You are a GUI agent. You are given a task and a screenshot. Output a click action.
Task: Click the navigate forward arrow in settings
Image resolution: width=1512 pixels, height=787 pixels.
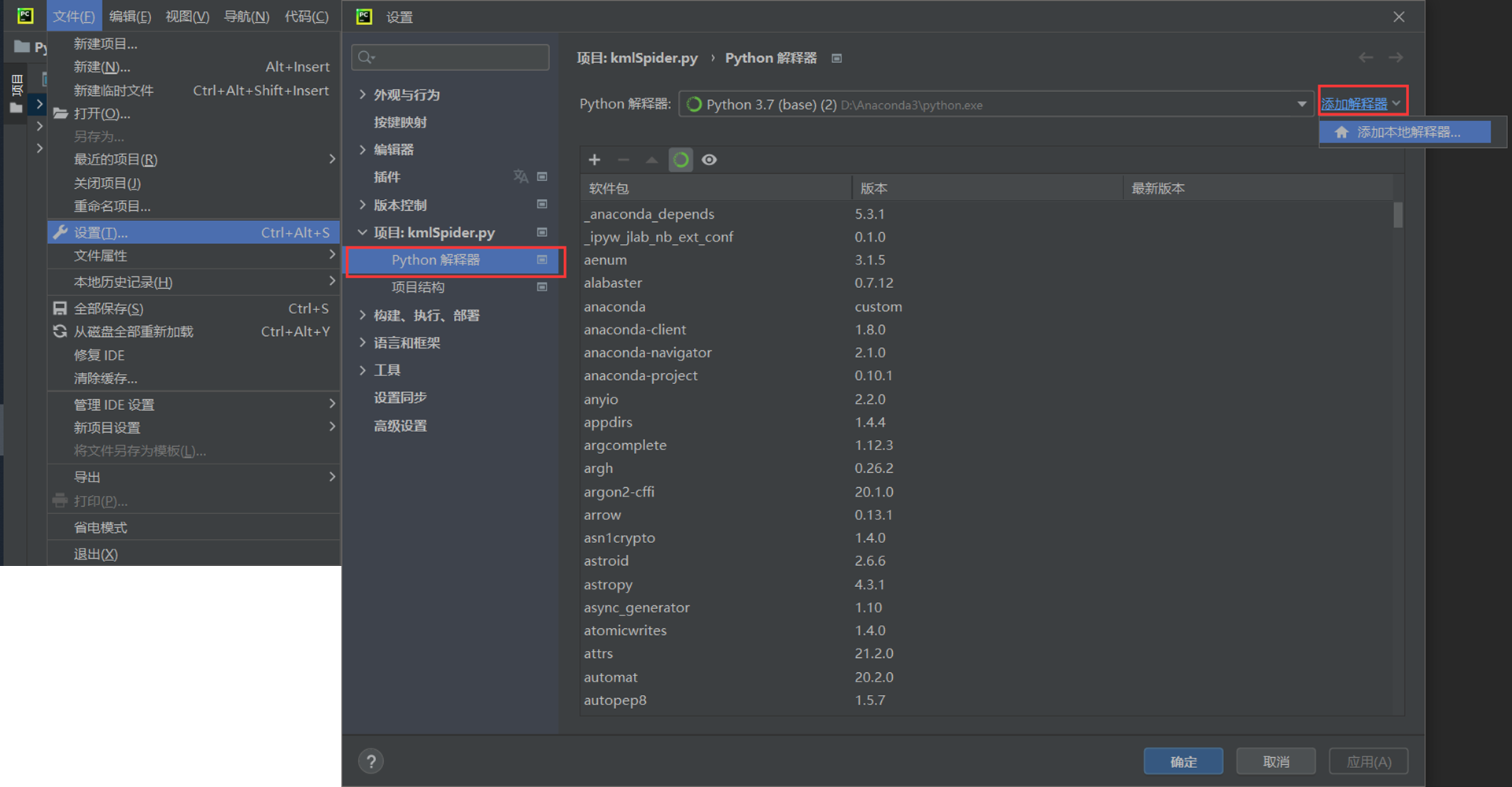click(1396, 57)
